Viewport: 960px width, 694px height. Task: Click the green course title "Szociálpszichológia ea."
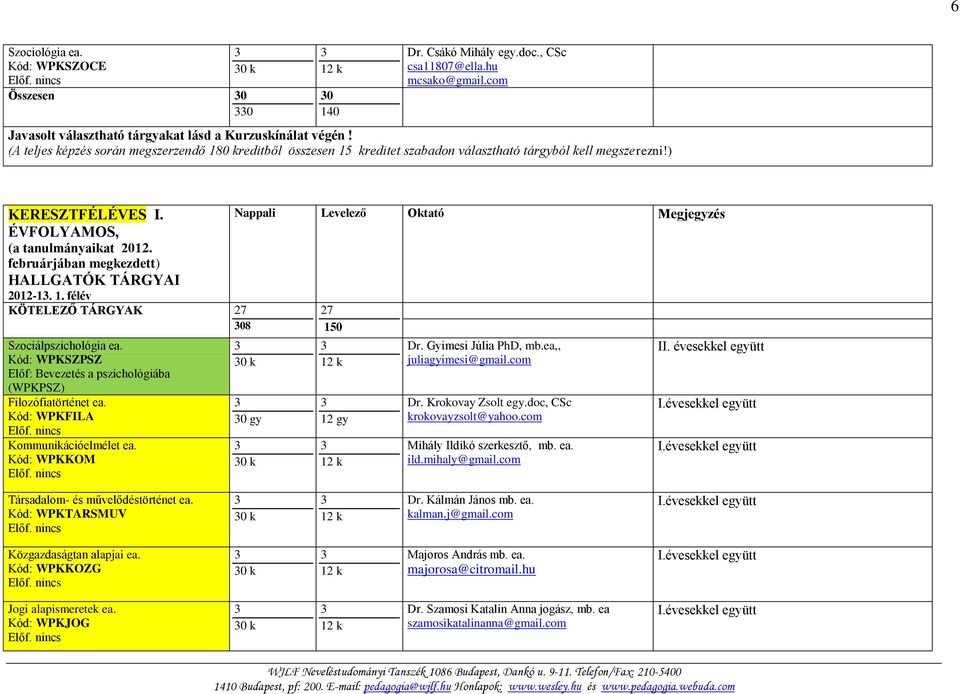[65, 346]
